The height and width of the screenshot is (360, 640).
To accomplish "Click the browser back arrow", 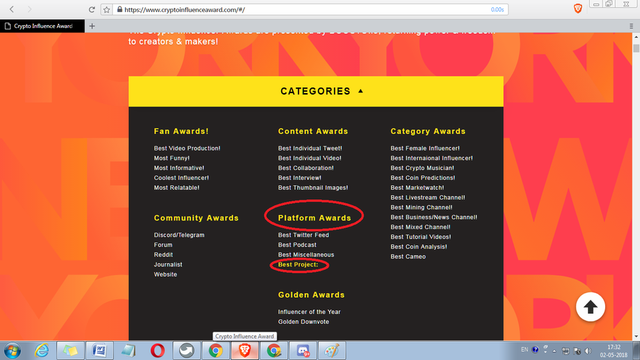I will point(12,9).
